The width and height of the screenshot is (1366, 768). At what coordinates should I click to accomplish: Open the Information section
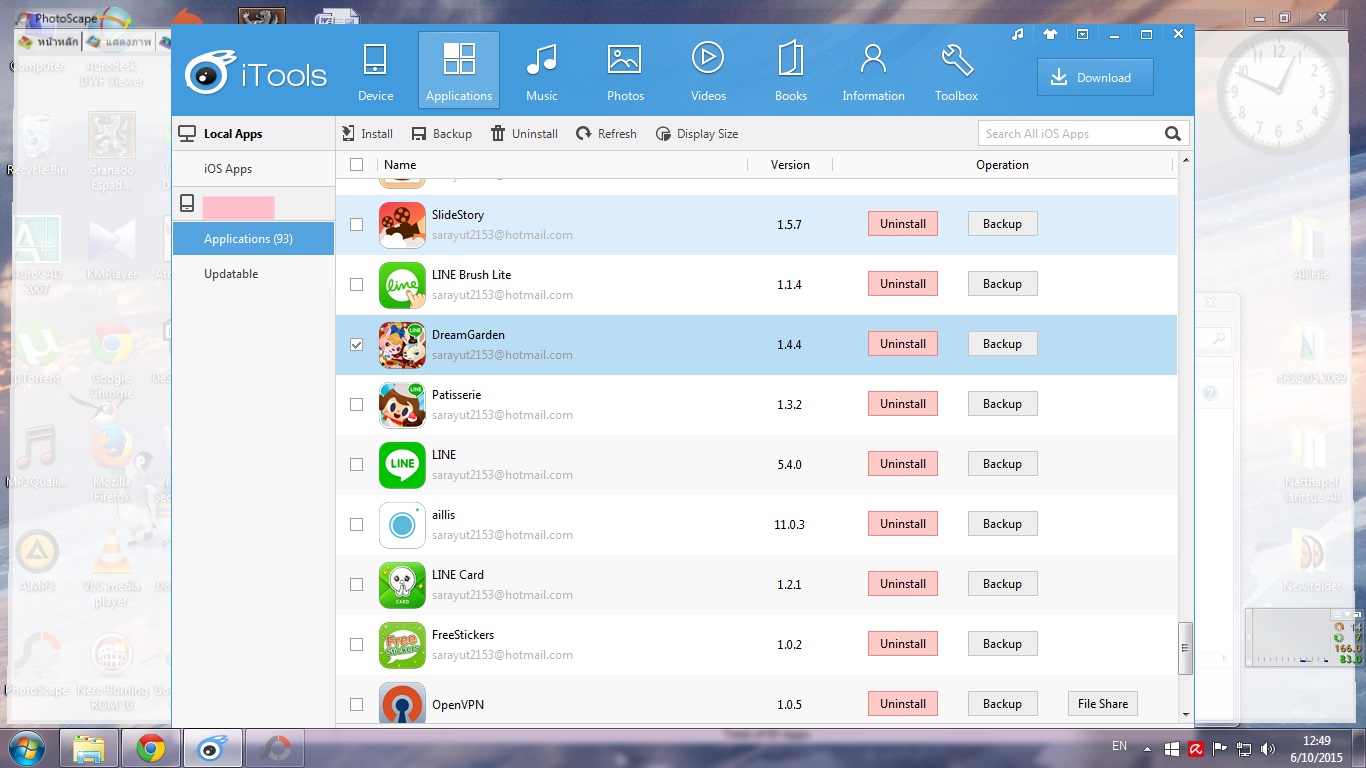tap(873, 72)
